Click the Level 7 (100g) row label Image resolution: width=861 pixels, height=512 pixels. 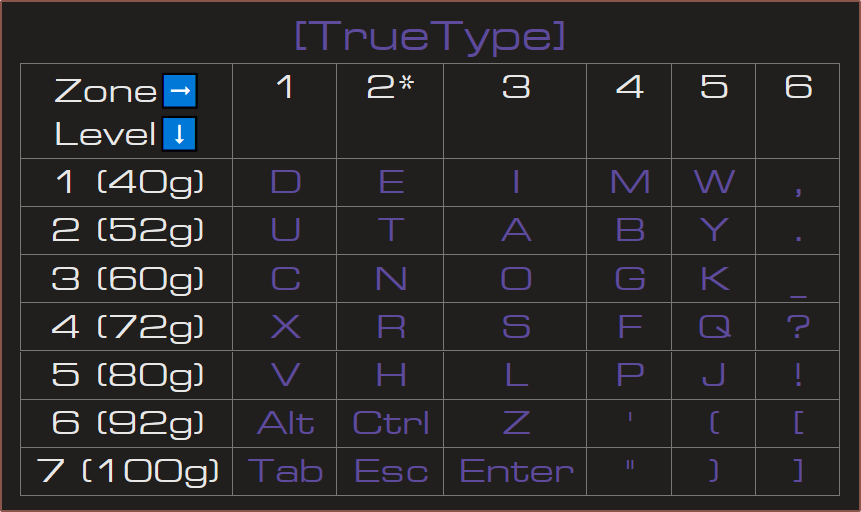pyautogui.click(x=127, y=471)
